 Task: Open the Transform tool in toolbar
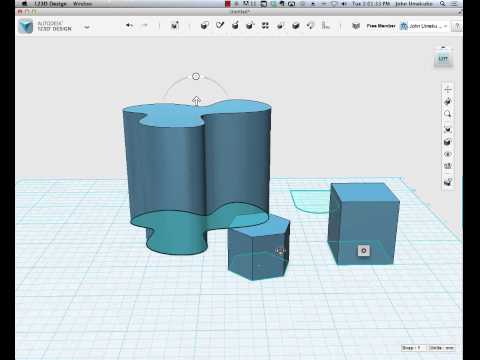(x=175, y=26)
